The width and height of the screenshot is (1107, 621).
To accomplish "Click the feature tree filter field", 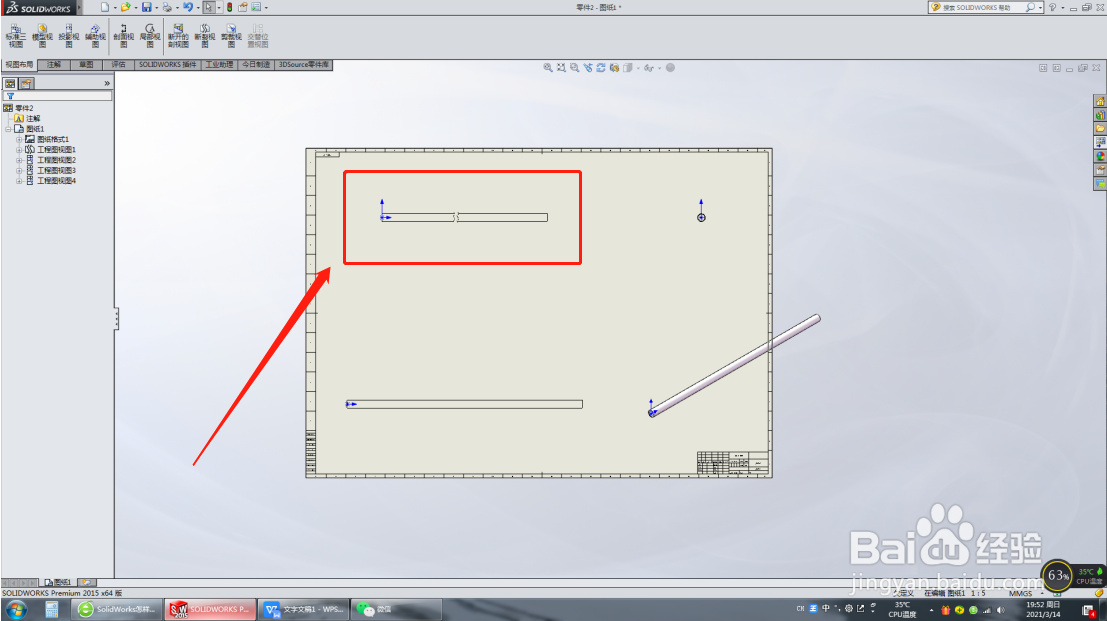I will tap(58, 96).
